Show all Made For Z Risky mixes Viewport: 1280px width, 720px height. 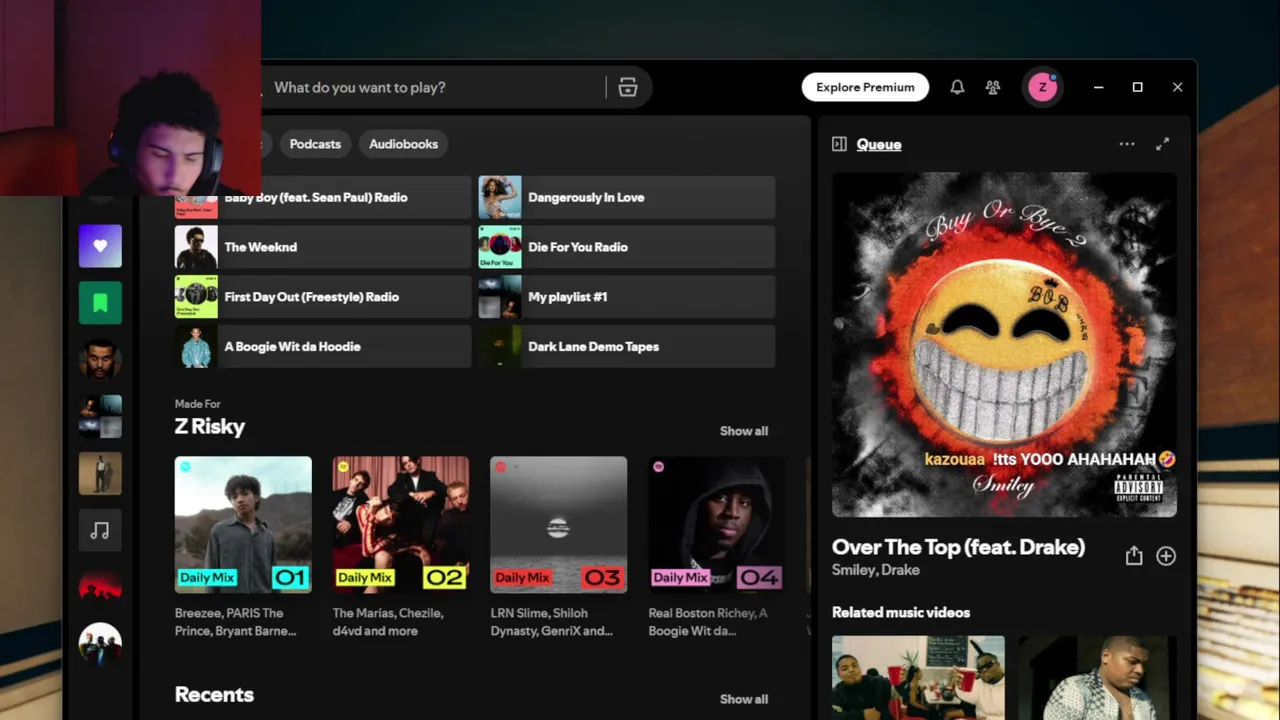(x=744, y=431)
